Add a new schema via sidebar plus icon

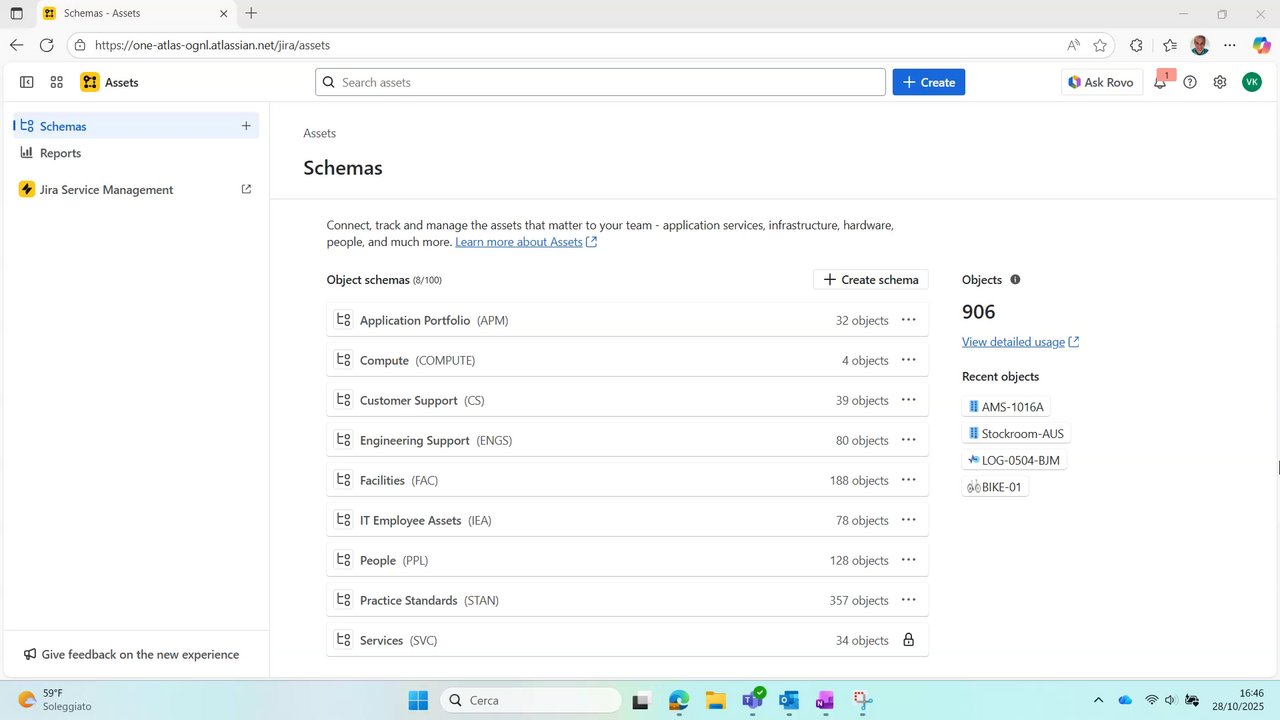point(246,126)
